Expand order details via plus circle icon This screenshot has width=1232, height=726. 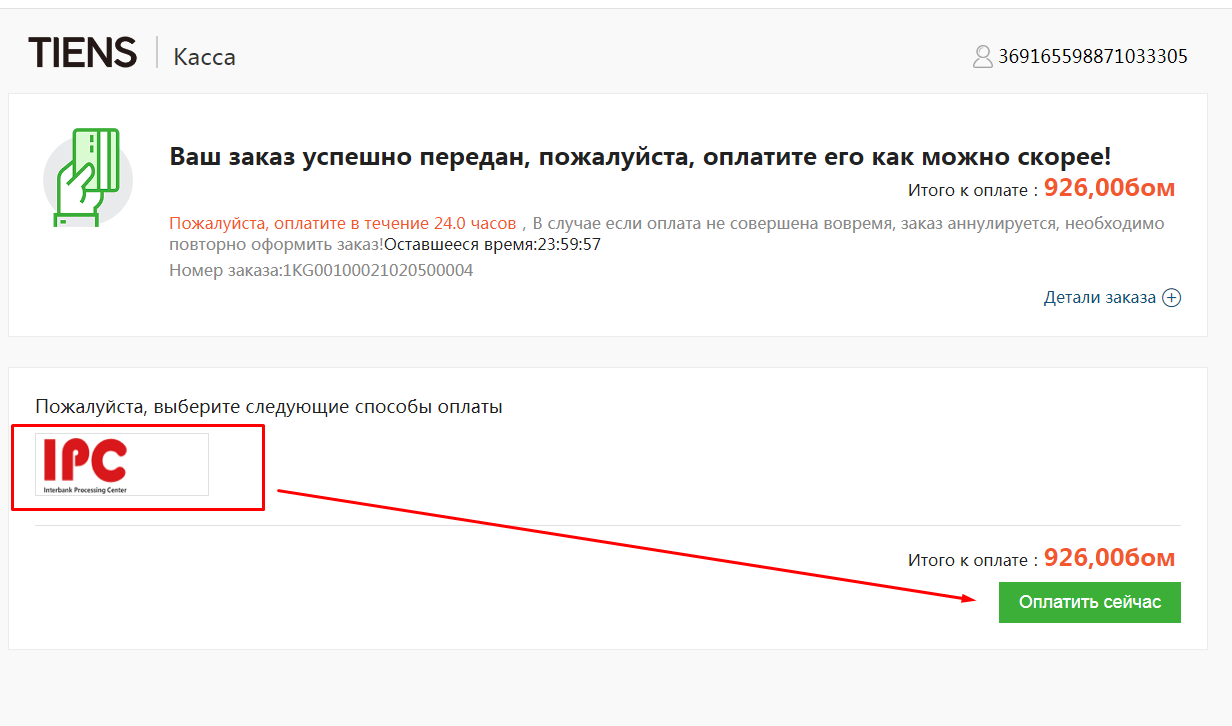pos(1171,298)
